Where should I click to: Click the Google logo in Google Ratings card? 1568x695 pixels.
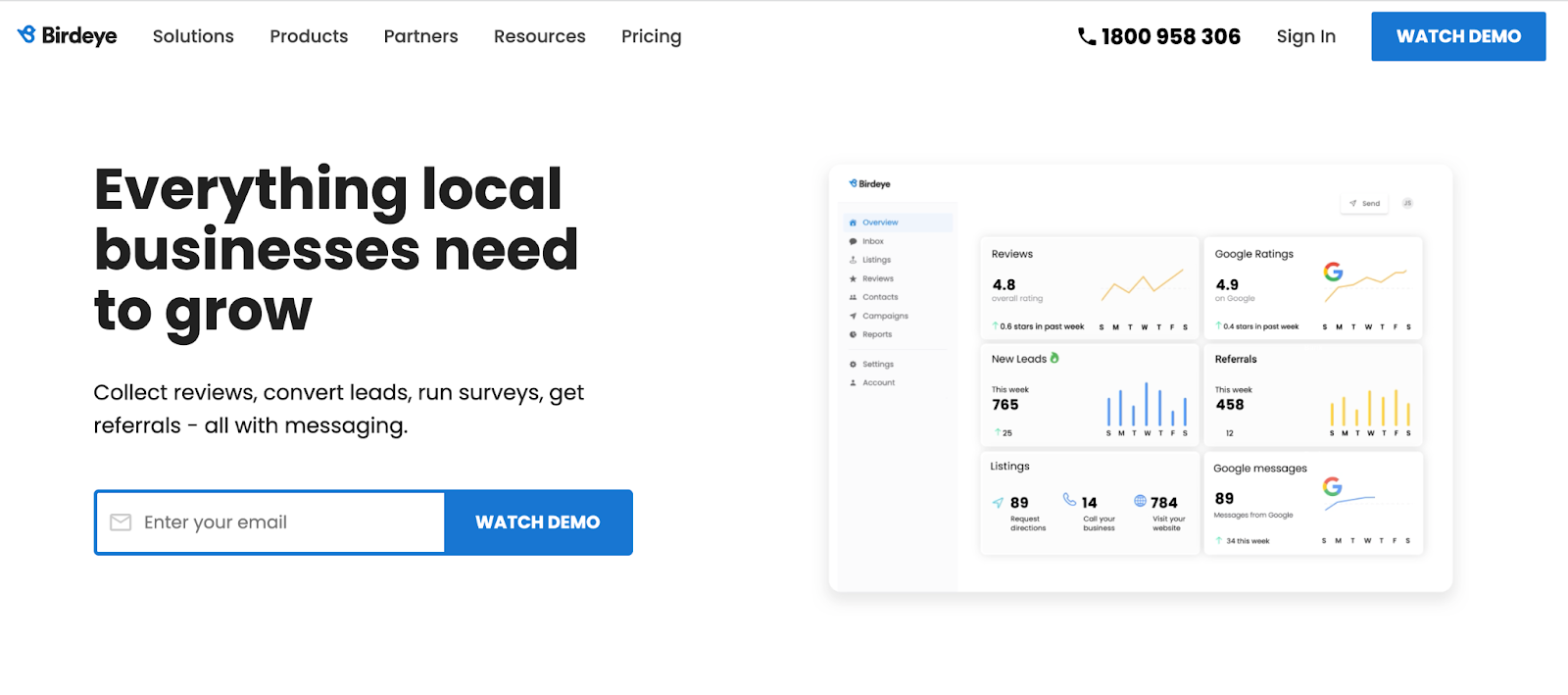point(1333,272)
